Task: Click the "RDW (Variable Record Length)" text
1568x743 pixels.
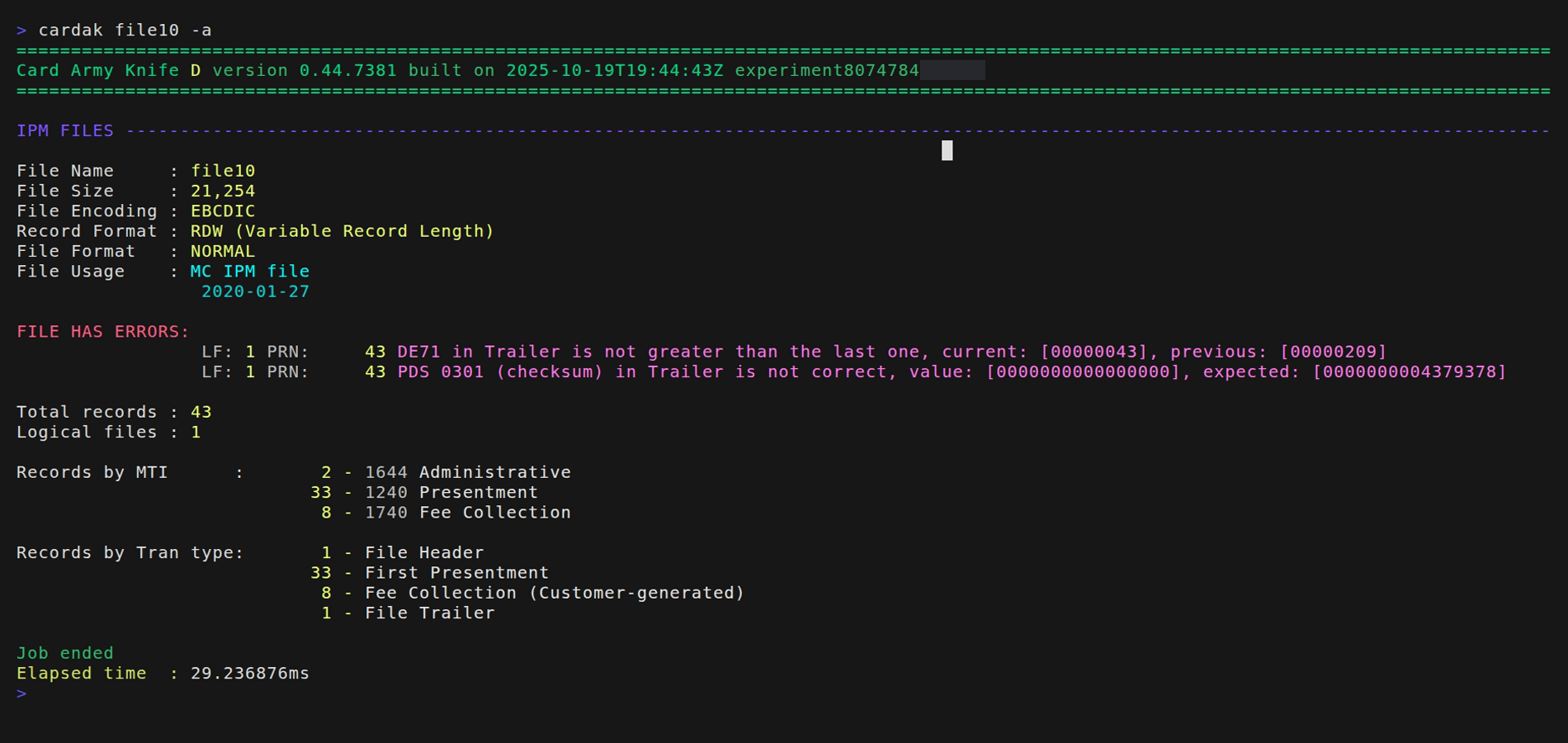Action: click(x=342, y=231)
